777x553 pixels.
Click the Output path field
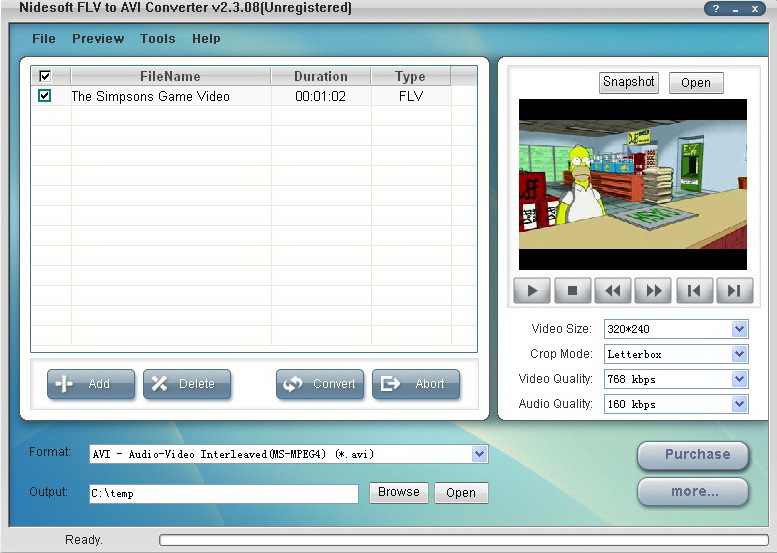(224, 494)
